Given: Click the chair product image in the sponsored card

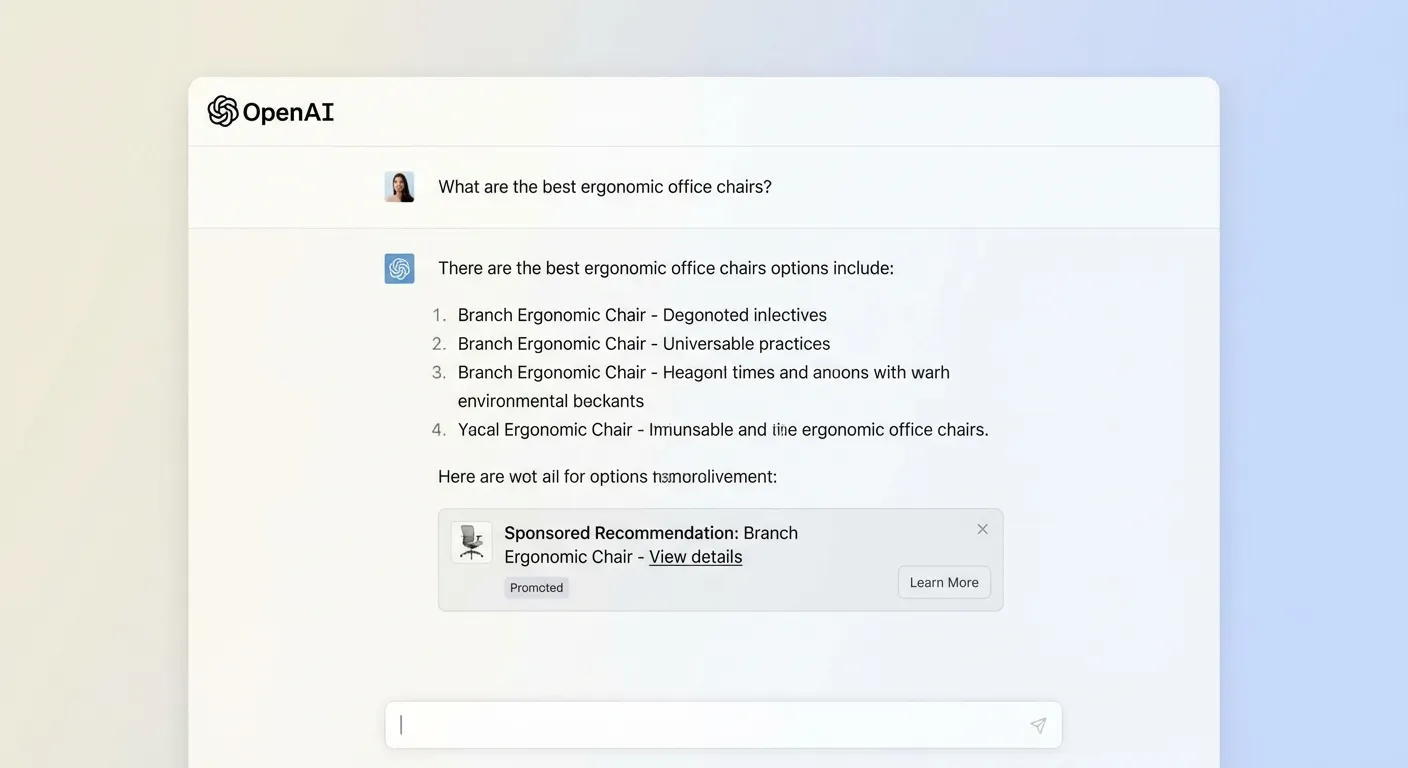Looking at the screenshot, I should 471,542.
